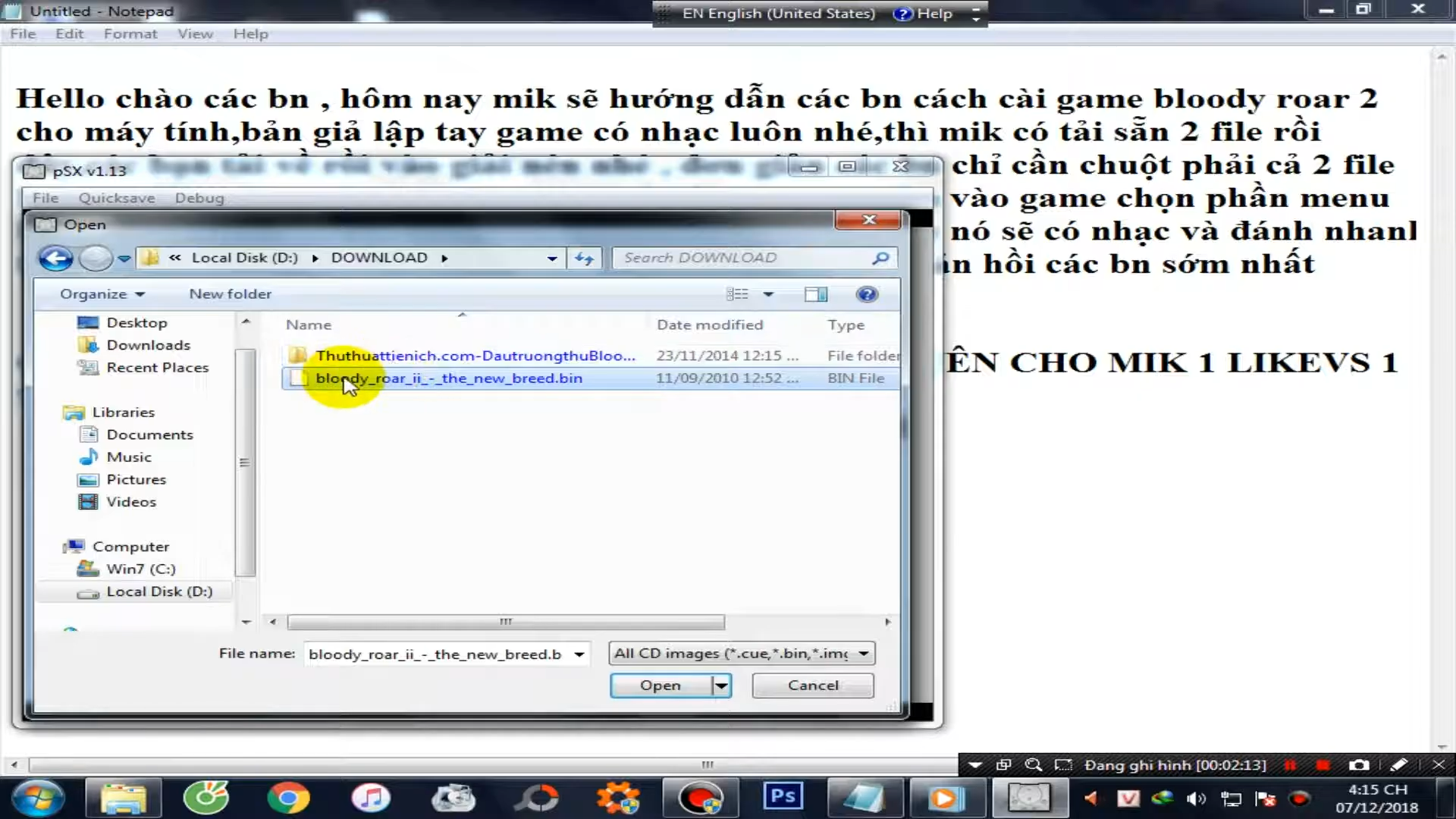Select Documents library
Screen dimensions: 1456x819
[x=149, y=435]
